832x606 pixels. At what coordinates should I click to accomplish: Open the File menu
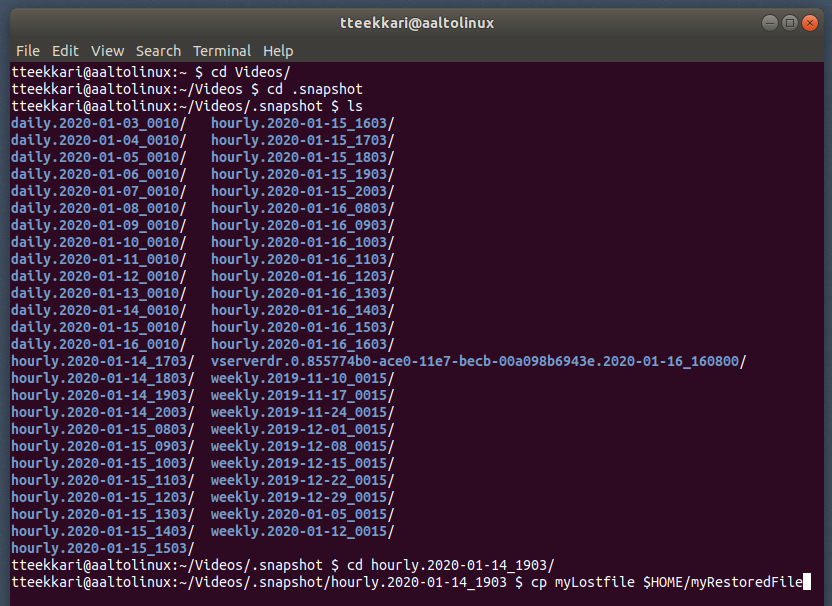pyautogui.click(x=28, y=50)
